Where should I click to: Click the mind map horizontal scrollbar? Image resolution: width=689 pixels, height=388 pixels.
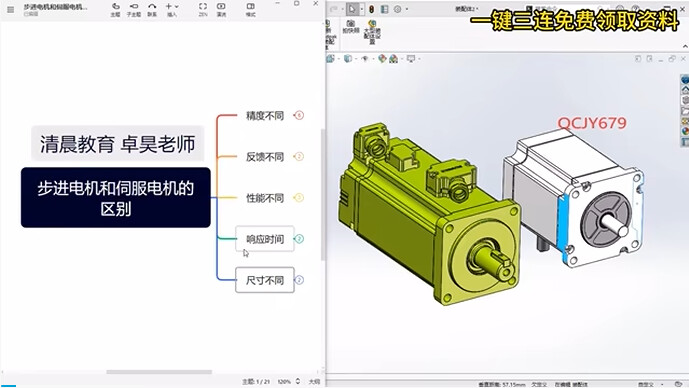tap(159, 372)
